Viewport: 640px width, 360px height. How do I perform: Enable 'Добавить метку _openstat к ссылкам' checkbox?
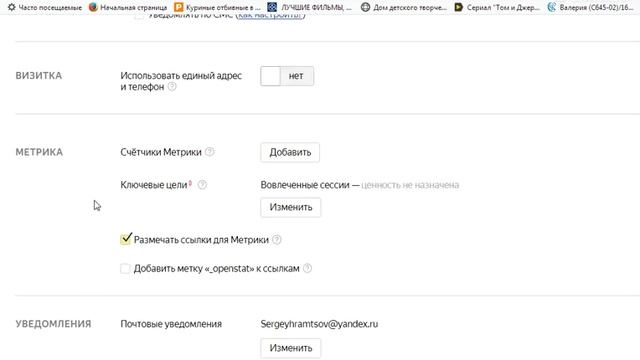click(125, 269)
